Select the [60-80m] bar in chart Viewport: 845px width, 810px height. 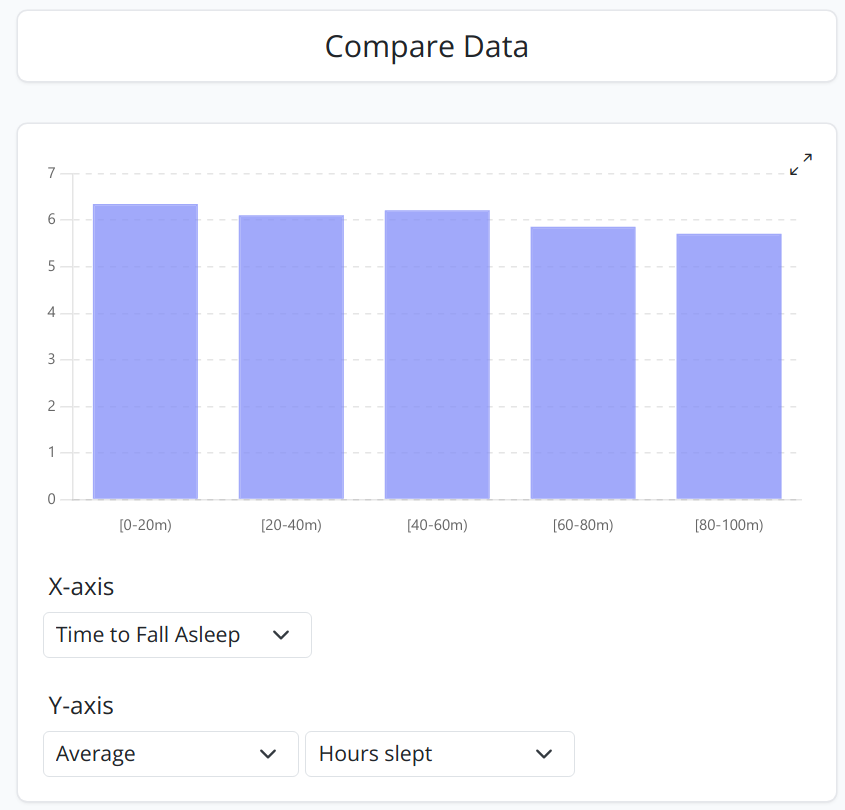point(583,363)
